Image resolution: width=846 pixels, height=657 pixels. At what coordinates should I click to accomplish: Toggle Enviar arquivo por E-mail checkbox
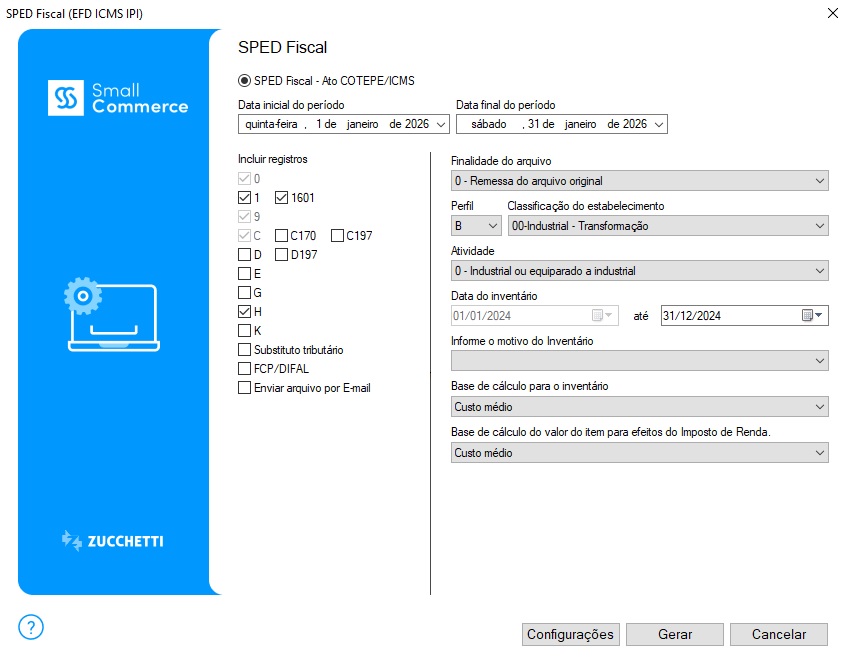[x=244, y=388]
